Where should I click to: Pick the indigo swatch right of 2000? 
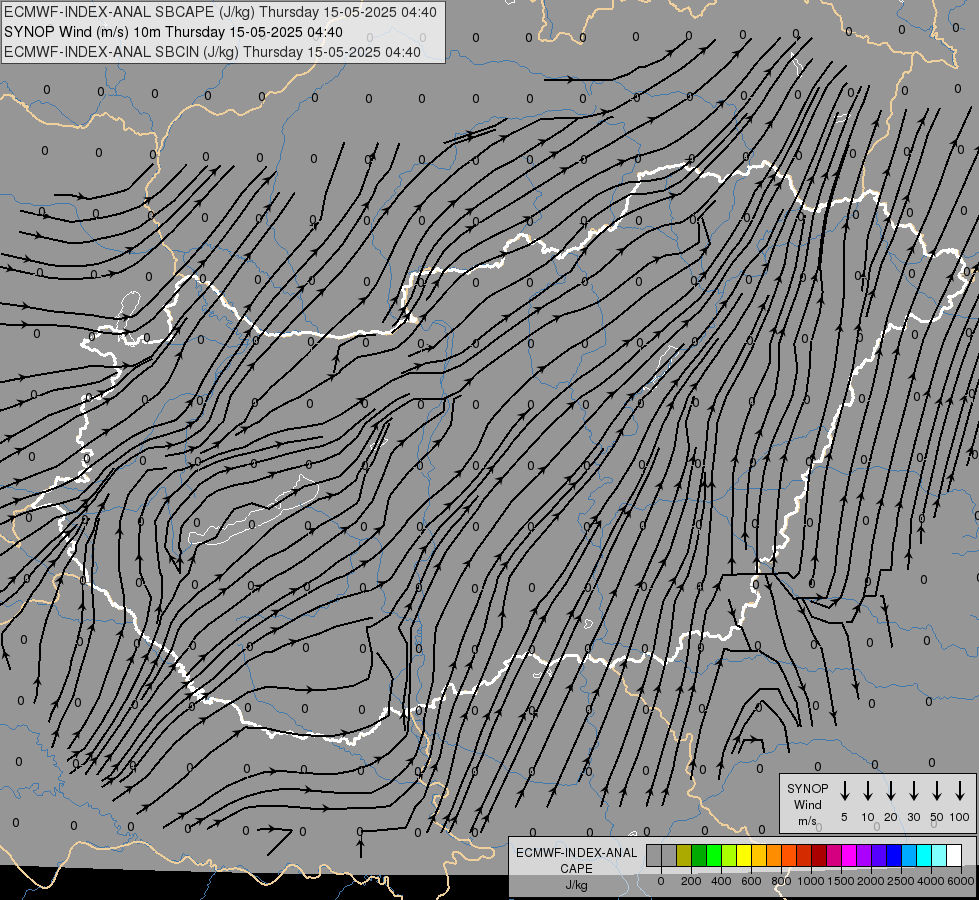[878, 855]
